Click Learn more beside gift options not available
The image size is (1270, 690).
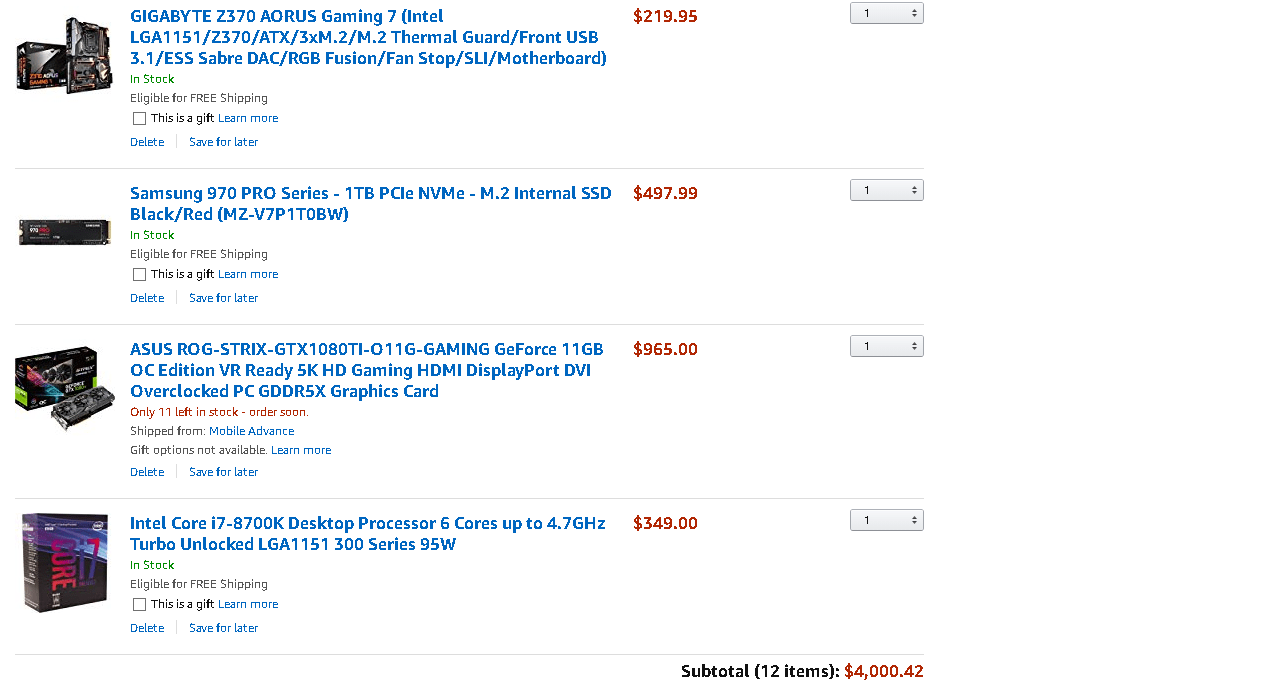tap(301, 450)
